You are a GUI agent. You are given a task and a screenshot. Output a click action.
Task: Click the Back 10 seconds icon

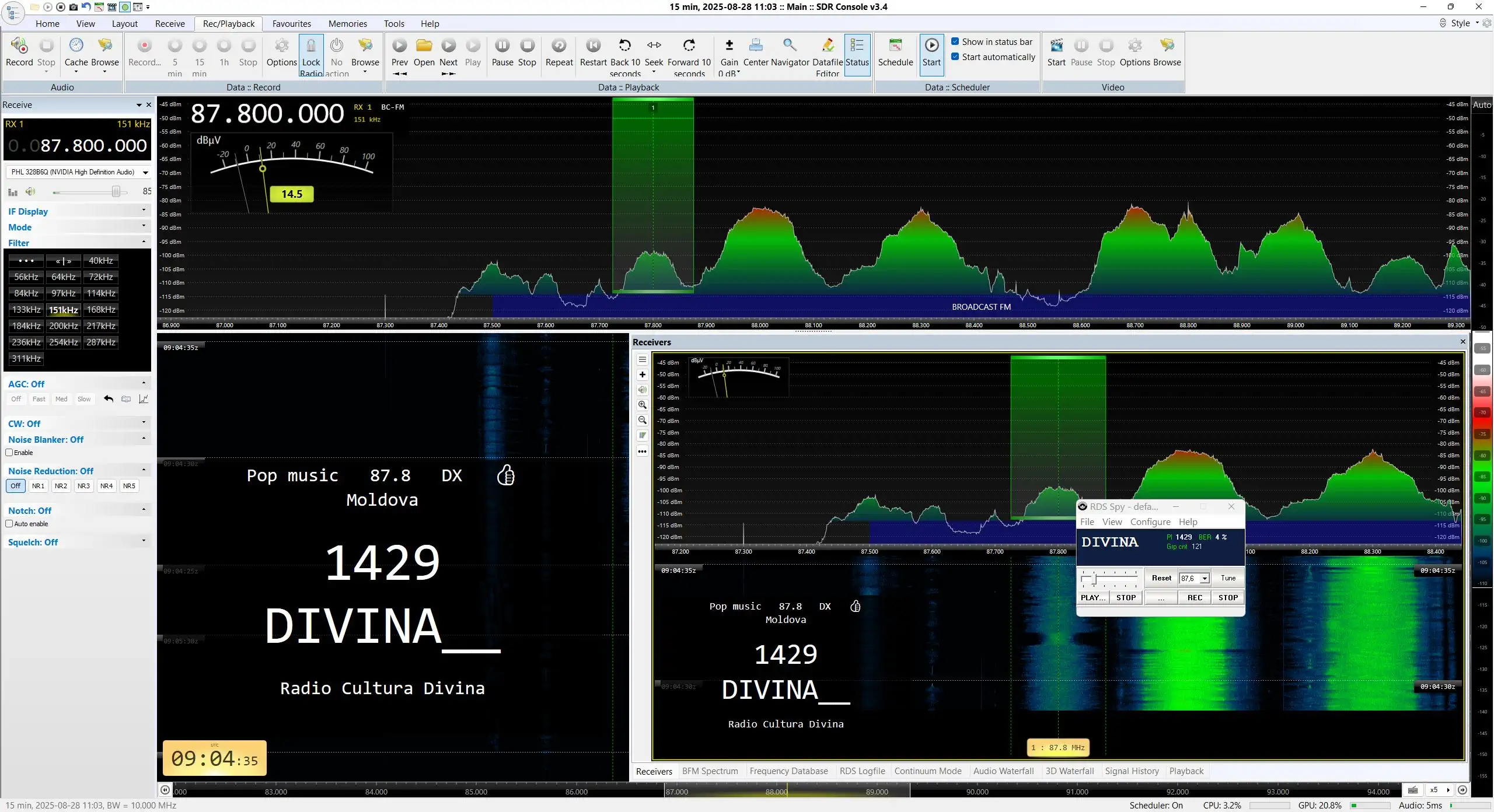(x=625, y=45)
